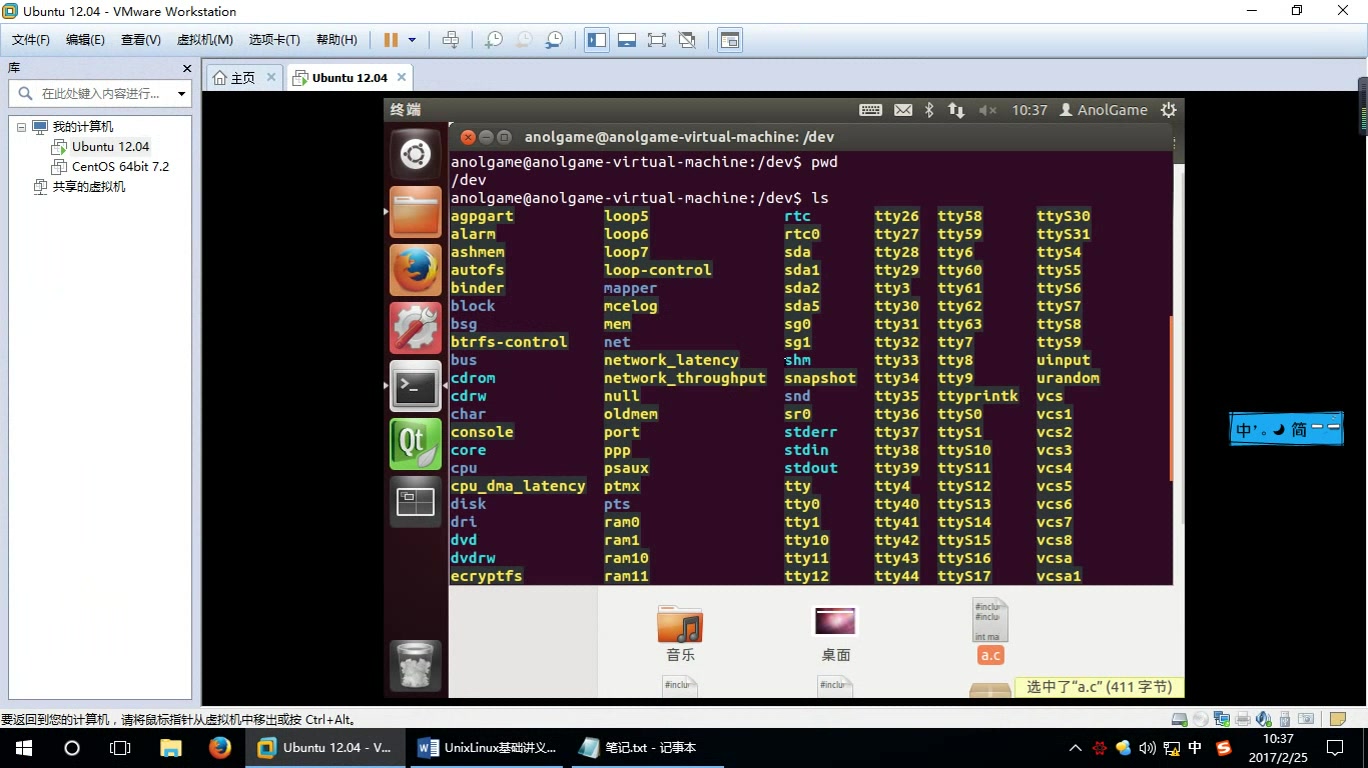Click the sound card status icon

(x=1263, y=719)
